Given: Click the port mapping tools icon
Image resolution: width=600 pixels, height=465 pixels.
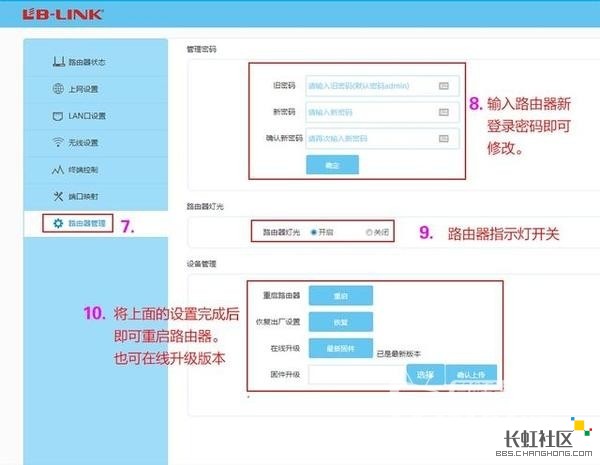Looking at the screenshot, I should click(x=59, y=196).
